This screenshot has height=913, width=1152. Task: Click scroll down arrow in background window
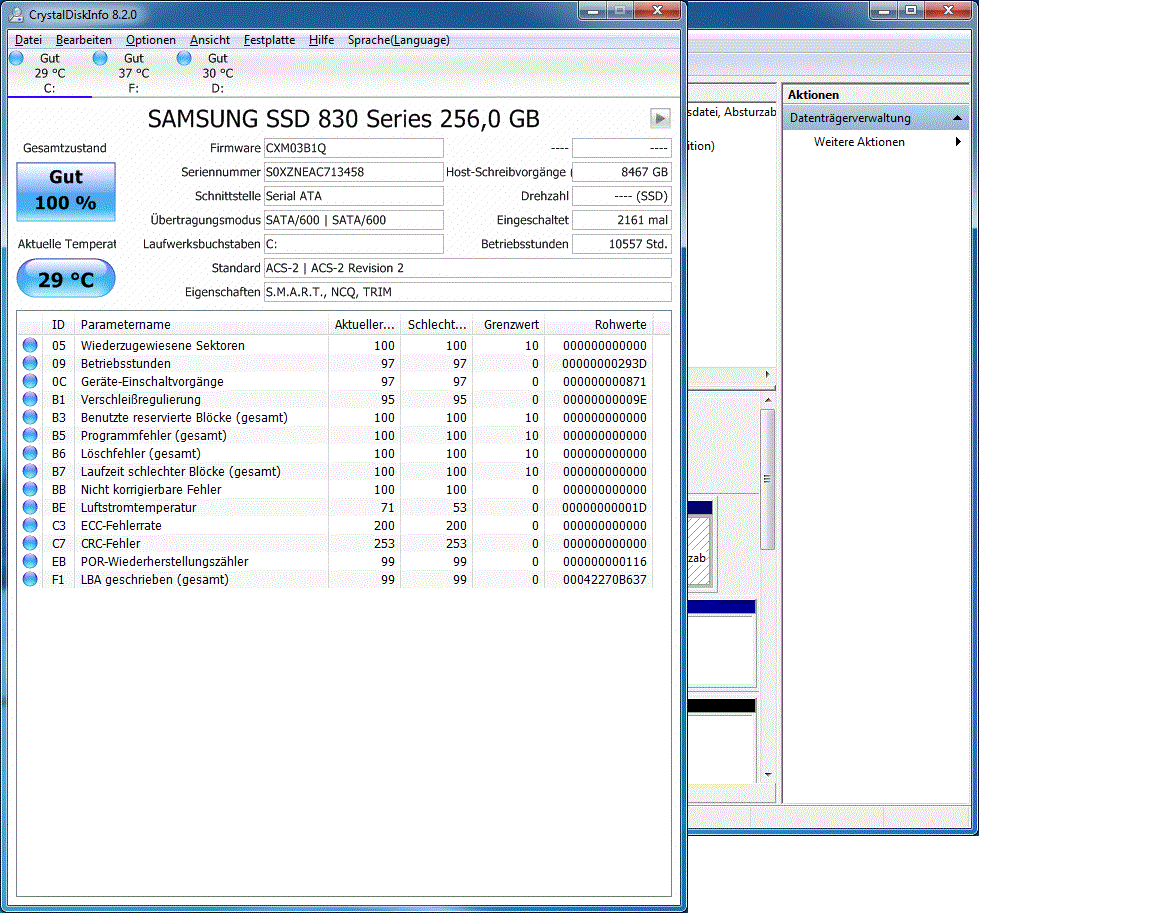(x=768, y=774)
